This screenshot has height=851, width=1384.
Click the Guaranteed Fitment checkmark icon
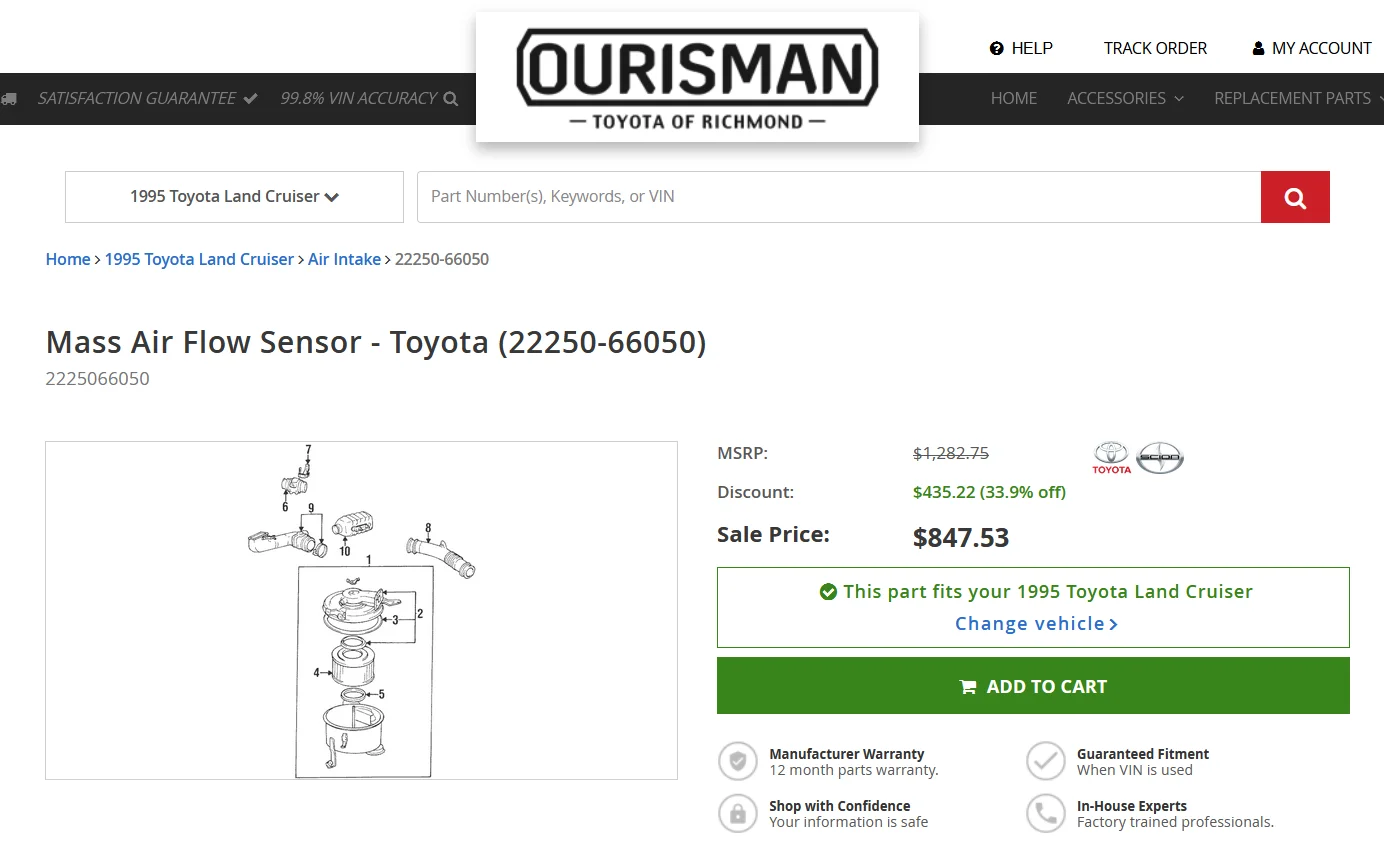click(1046, 762)
